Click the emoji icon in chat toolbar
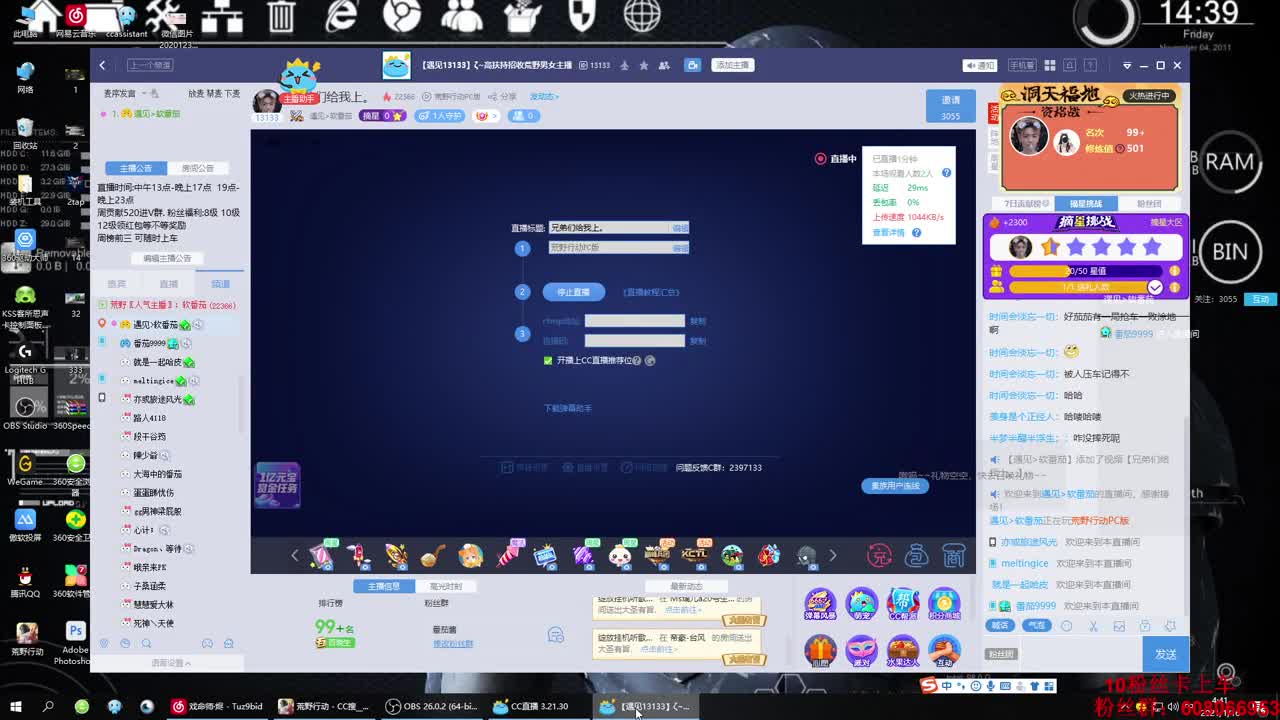 click(1066, 626)
